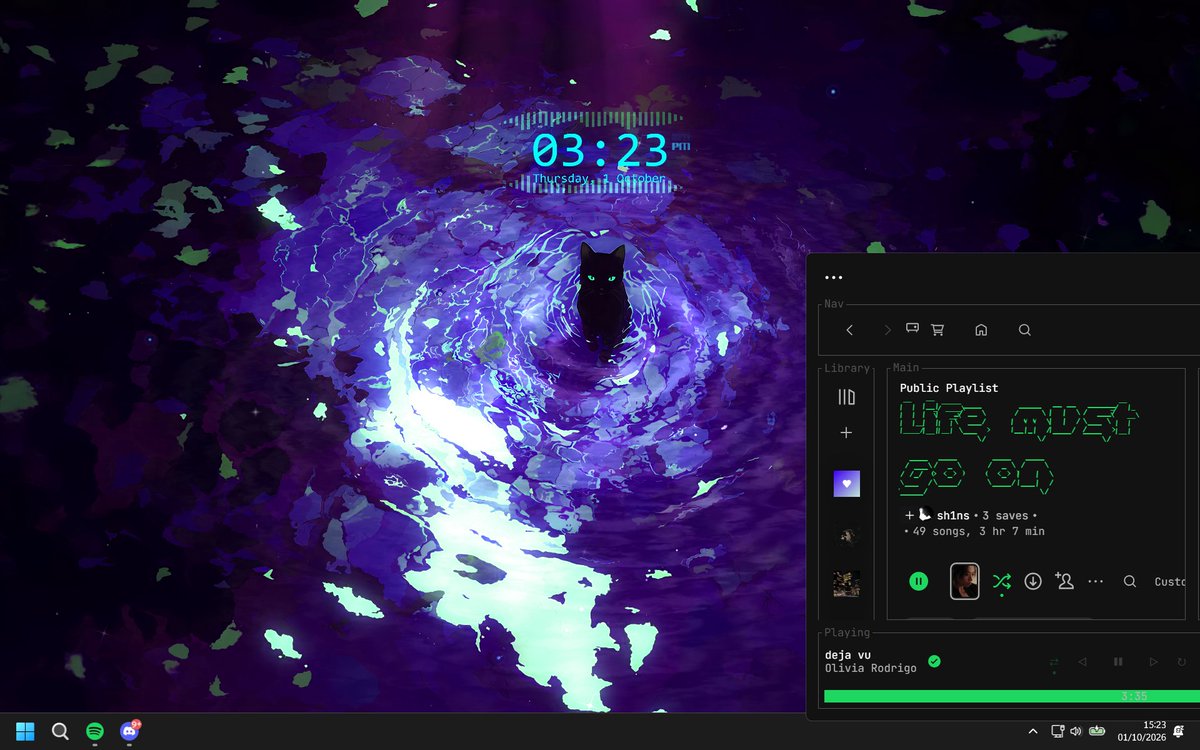Seek within the green progress bar
This screenshot has width=1200, height=750.
tap(1012, 696)
